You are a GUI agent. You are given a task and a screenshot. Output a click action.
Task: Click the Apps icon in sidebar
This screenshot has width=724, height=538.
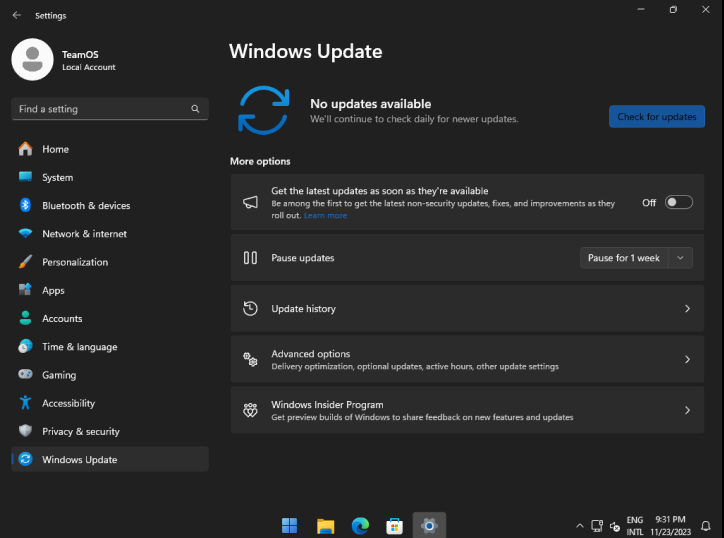click(x=25, y=290)
